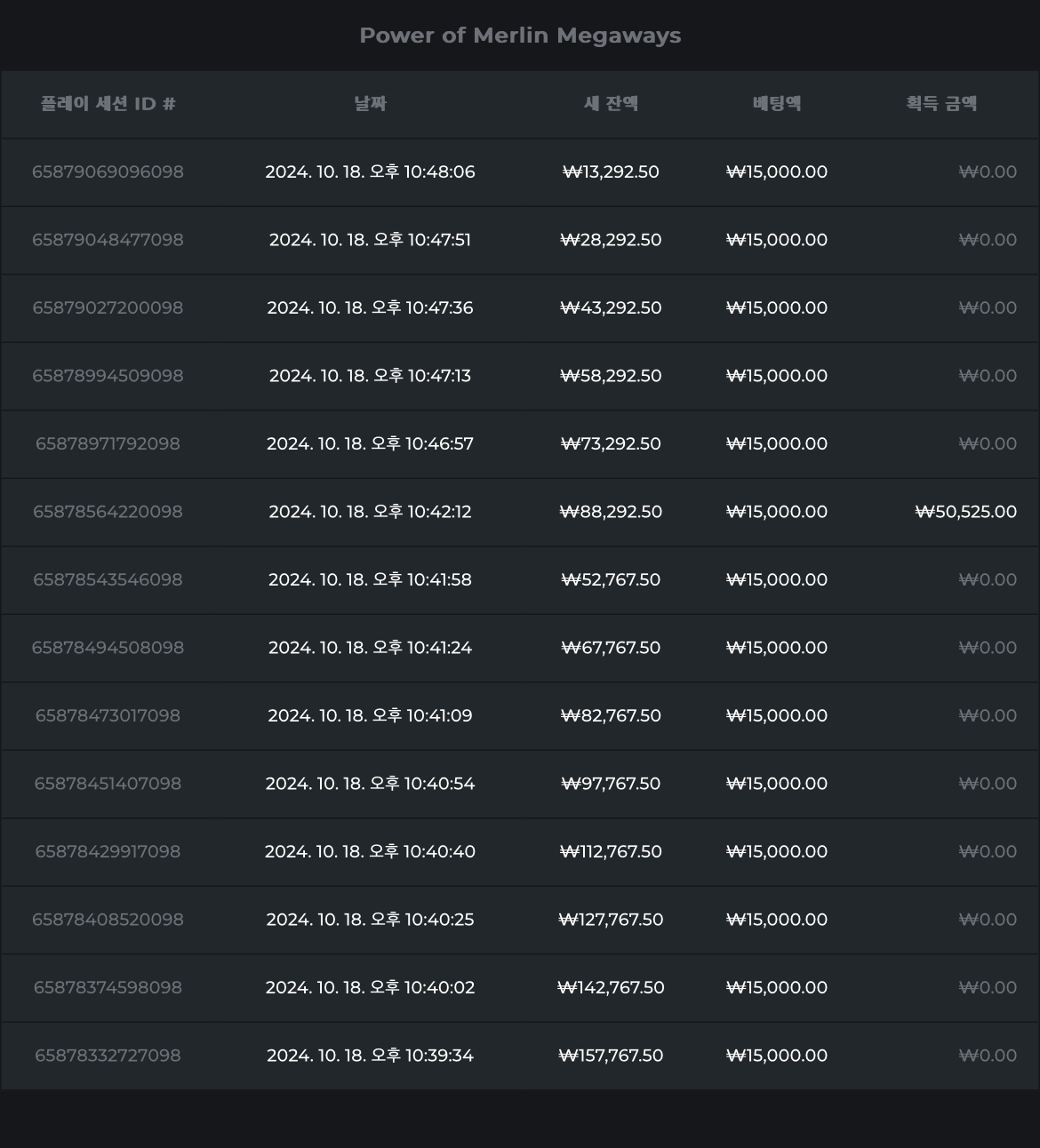Viewport: 1040px width, 1148px height.
Task: Open session 65878429917098
Action: [108, 851]
